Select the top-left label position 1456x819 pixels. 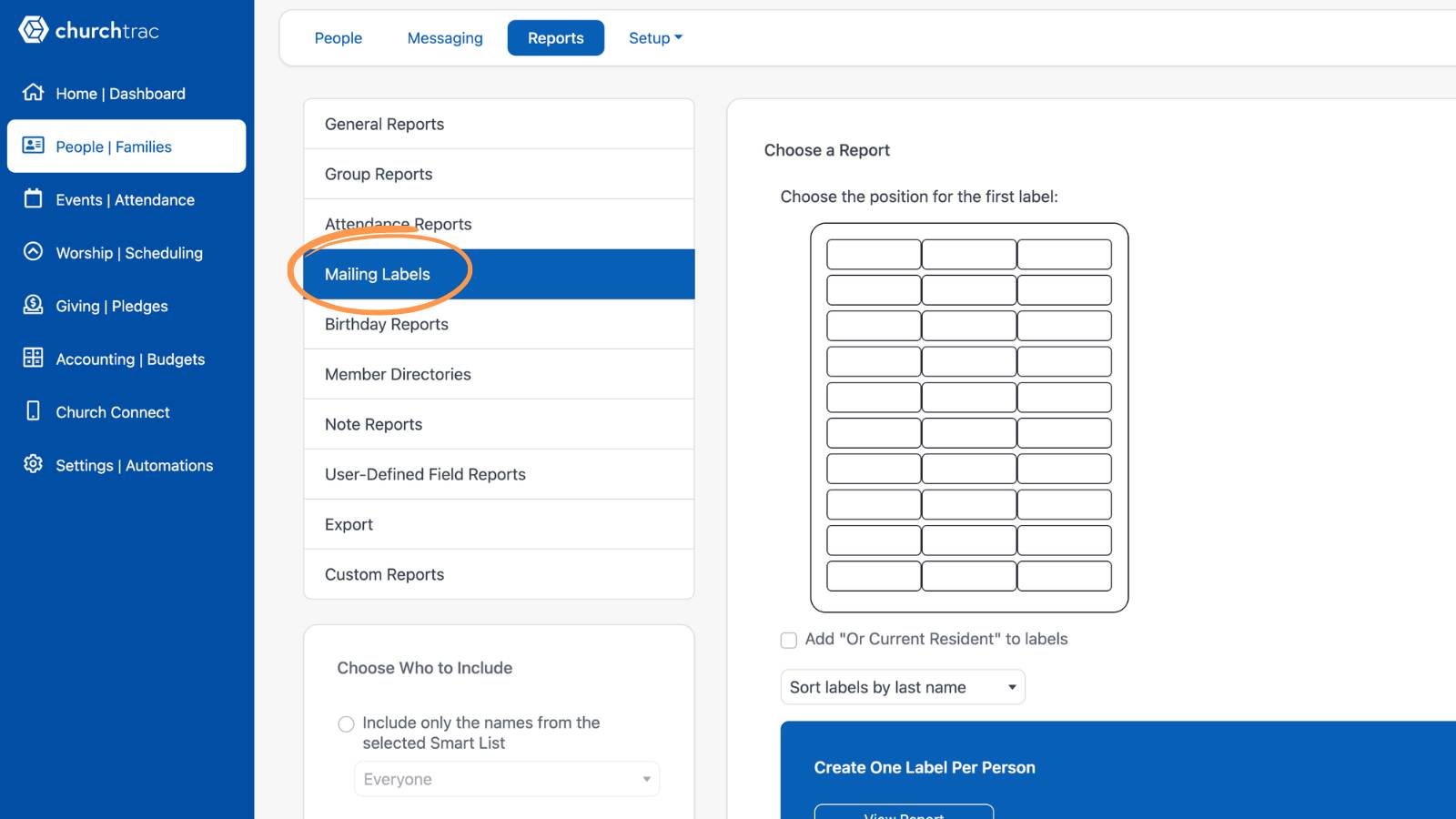point(874,254)
